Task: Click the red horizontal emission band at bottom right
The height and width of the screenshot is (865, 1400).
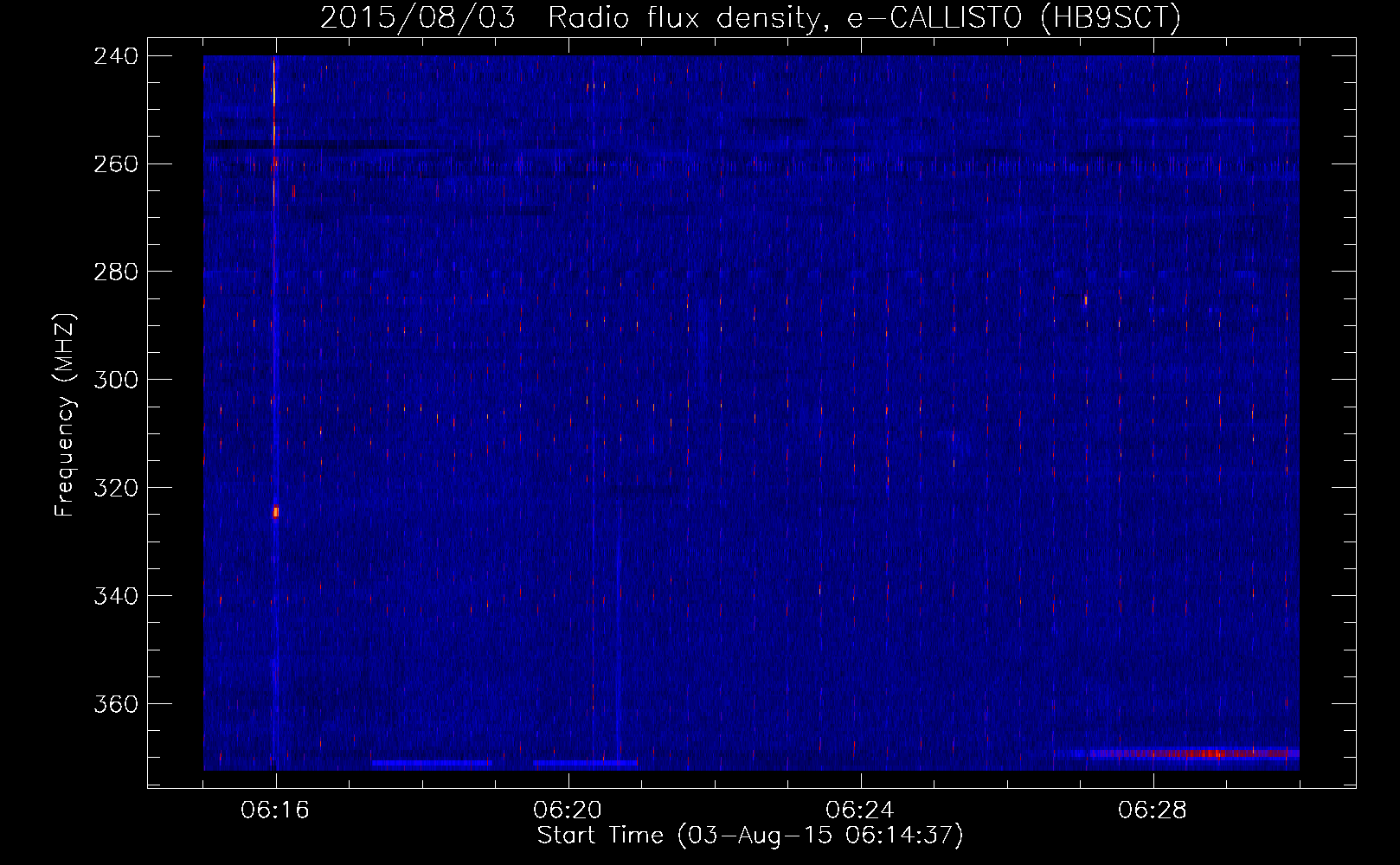Action: (x=1194, y=753)
